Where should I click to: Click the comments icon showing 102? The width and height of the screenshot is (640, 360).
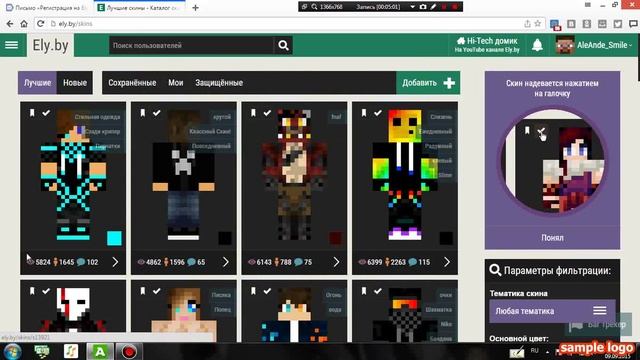(x=81, y=262)
